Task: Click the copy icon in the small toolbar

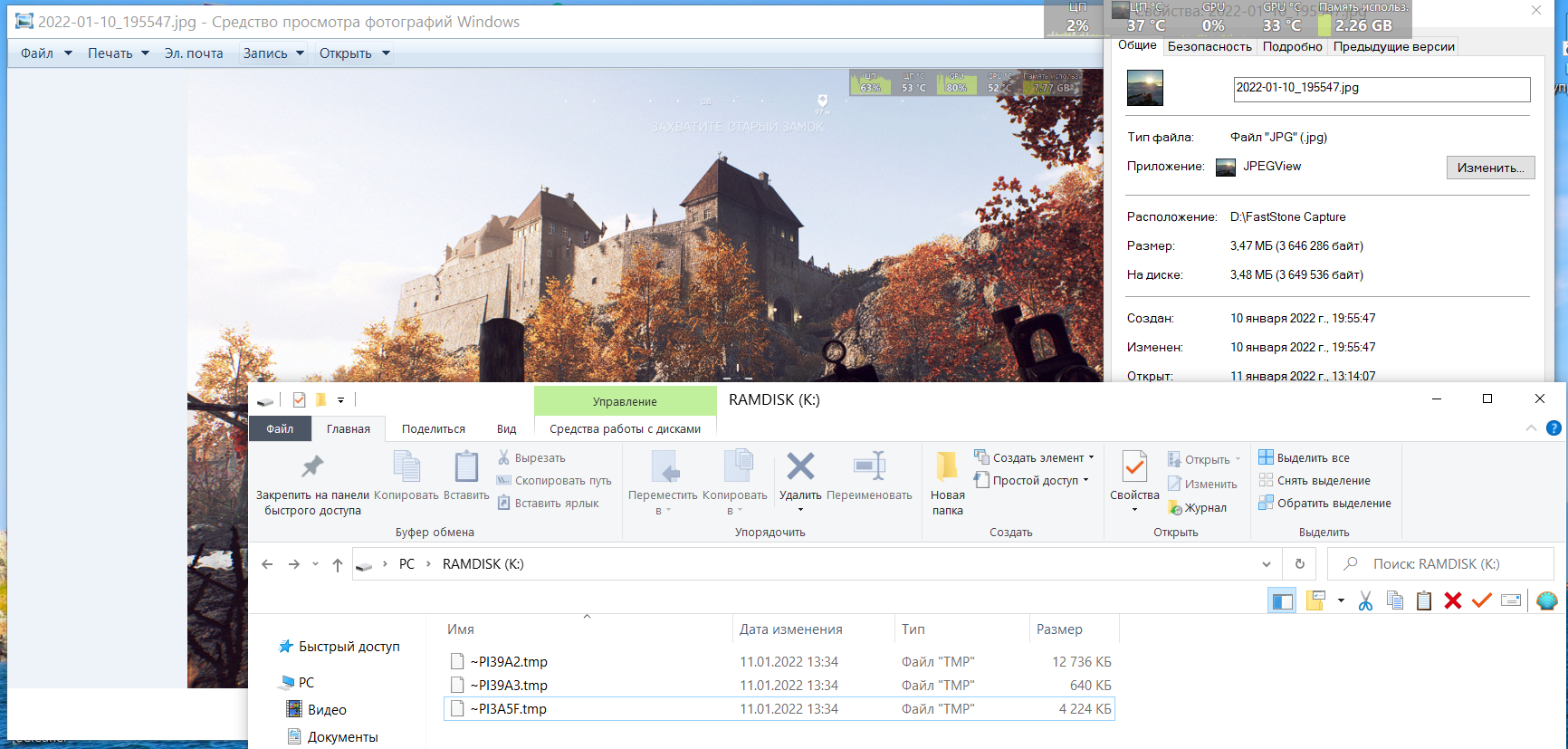Action: (x=1395, y=600)
